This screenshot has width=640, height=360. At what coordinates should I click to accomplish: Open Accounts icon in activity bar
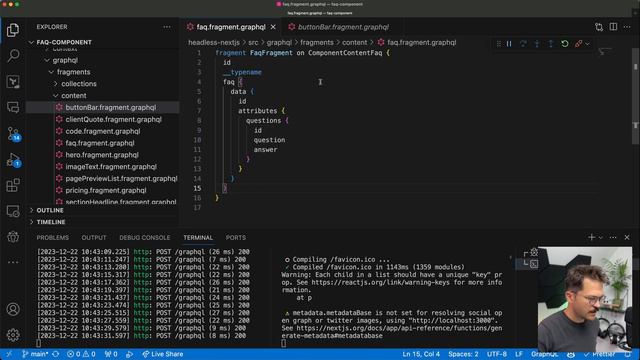pos(13,309)
